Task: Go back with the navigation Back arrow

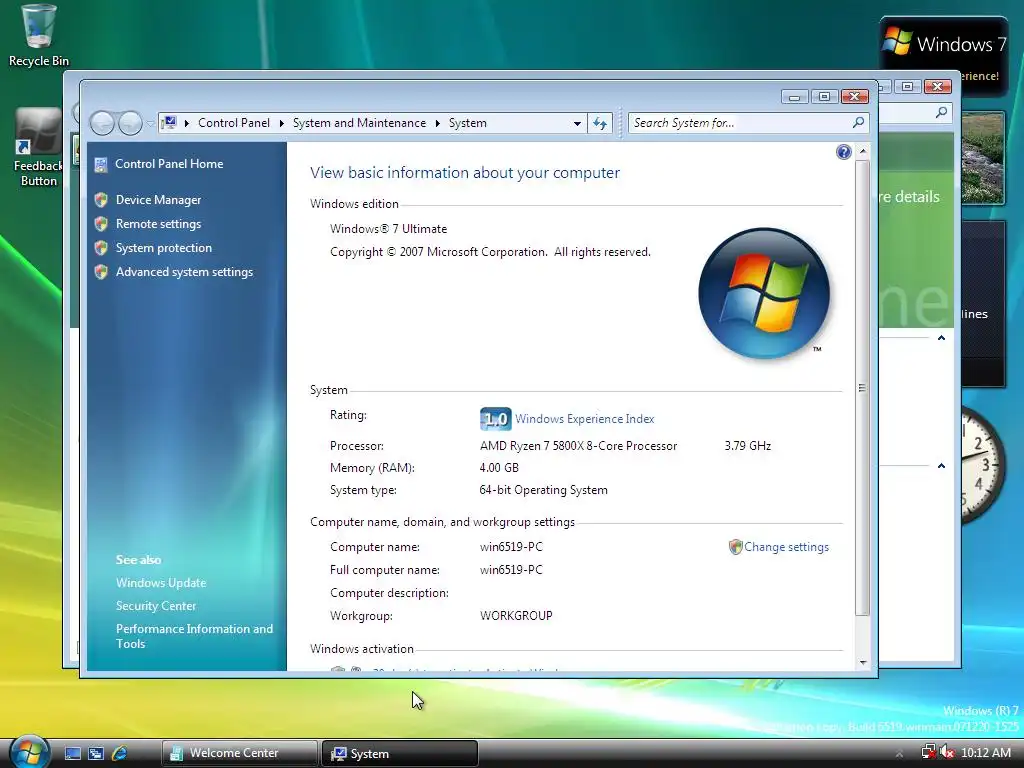Action: pos(102,123)
